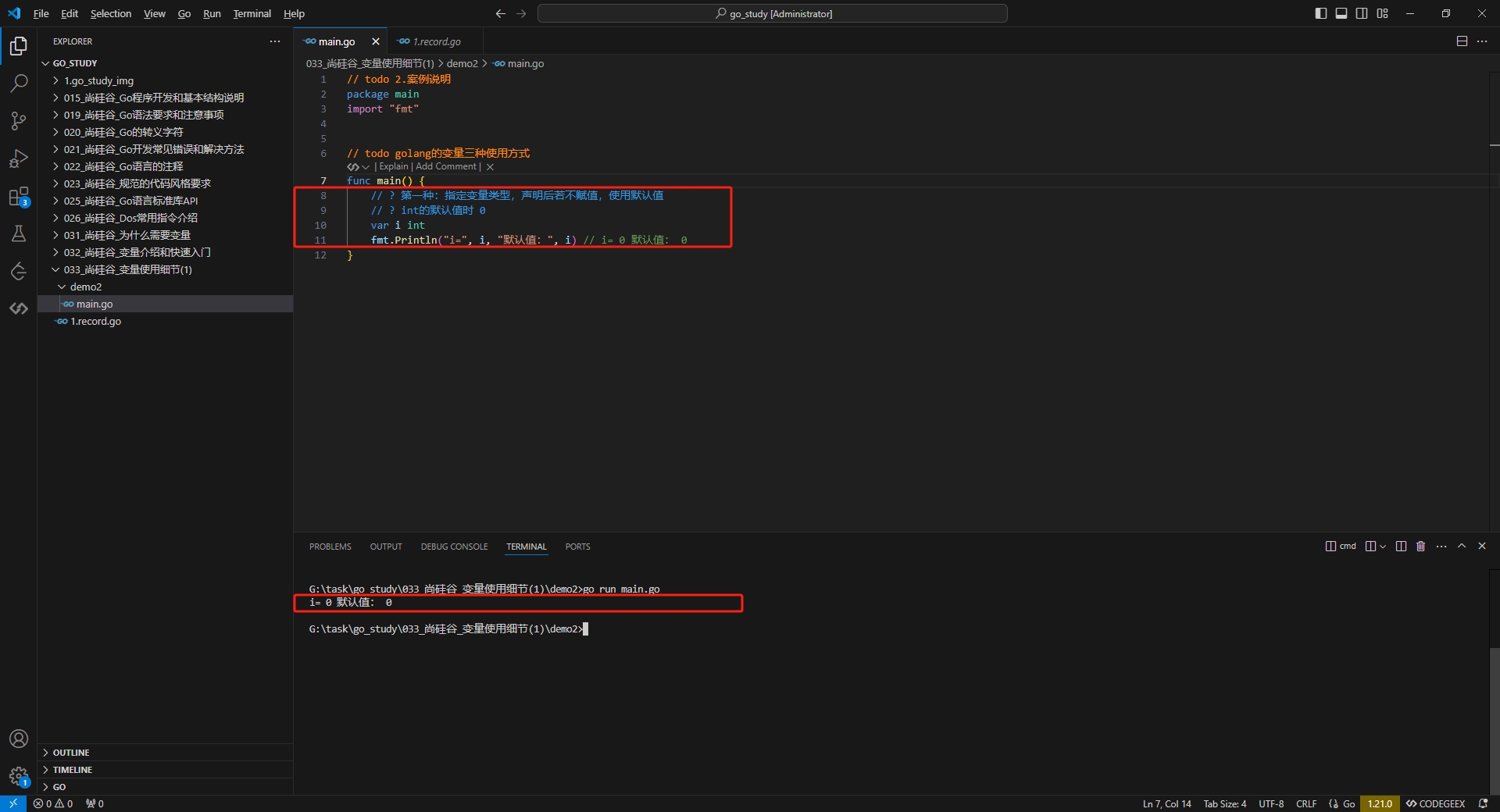1500x812 pixels.
Task: Open the Extensions view
Action: 19,197
